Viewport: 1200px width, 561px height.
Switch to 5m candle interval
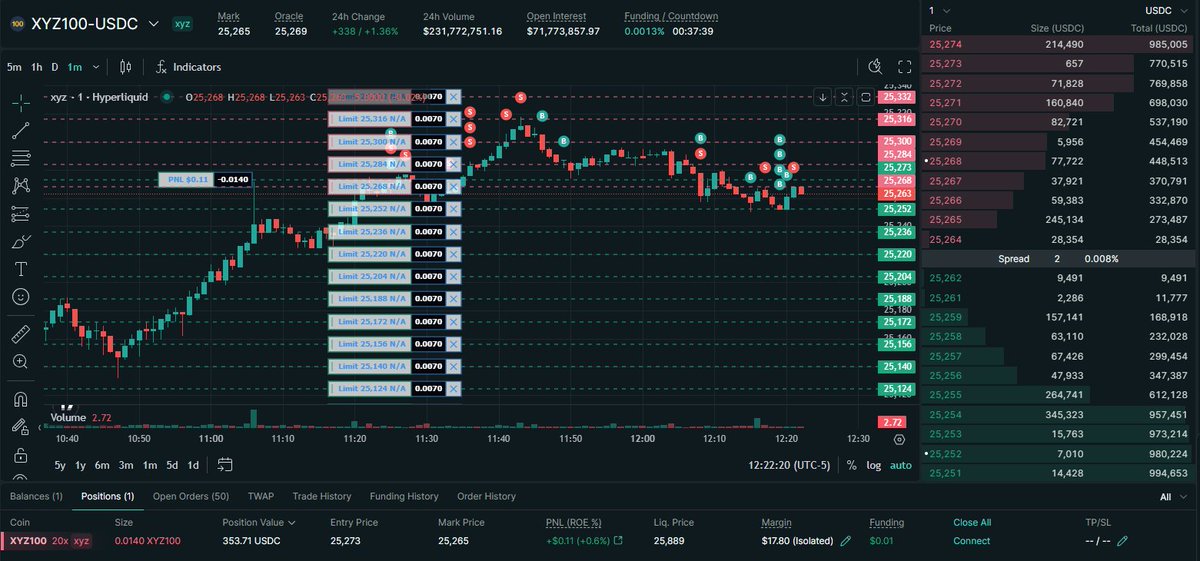click(14, 67)
